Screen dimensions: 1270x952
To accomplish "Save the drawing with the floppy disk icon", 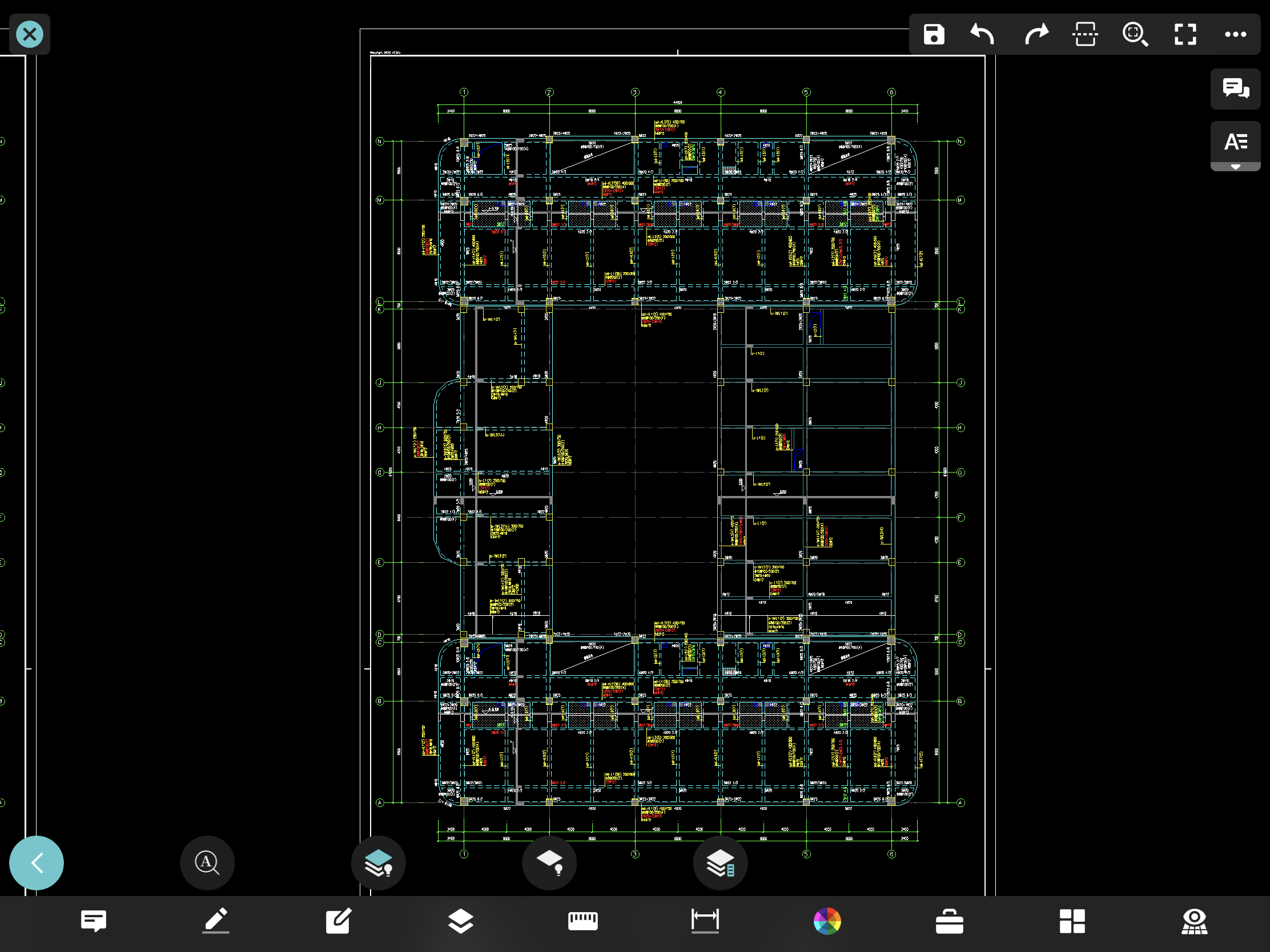I will click(x=934, y=34).
